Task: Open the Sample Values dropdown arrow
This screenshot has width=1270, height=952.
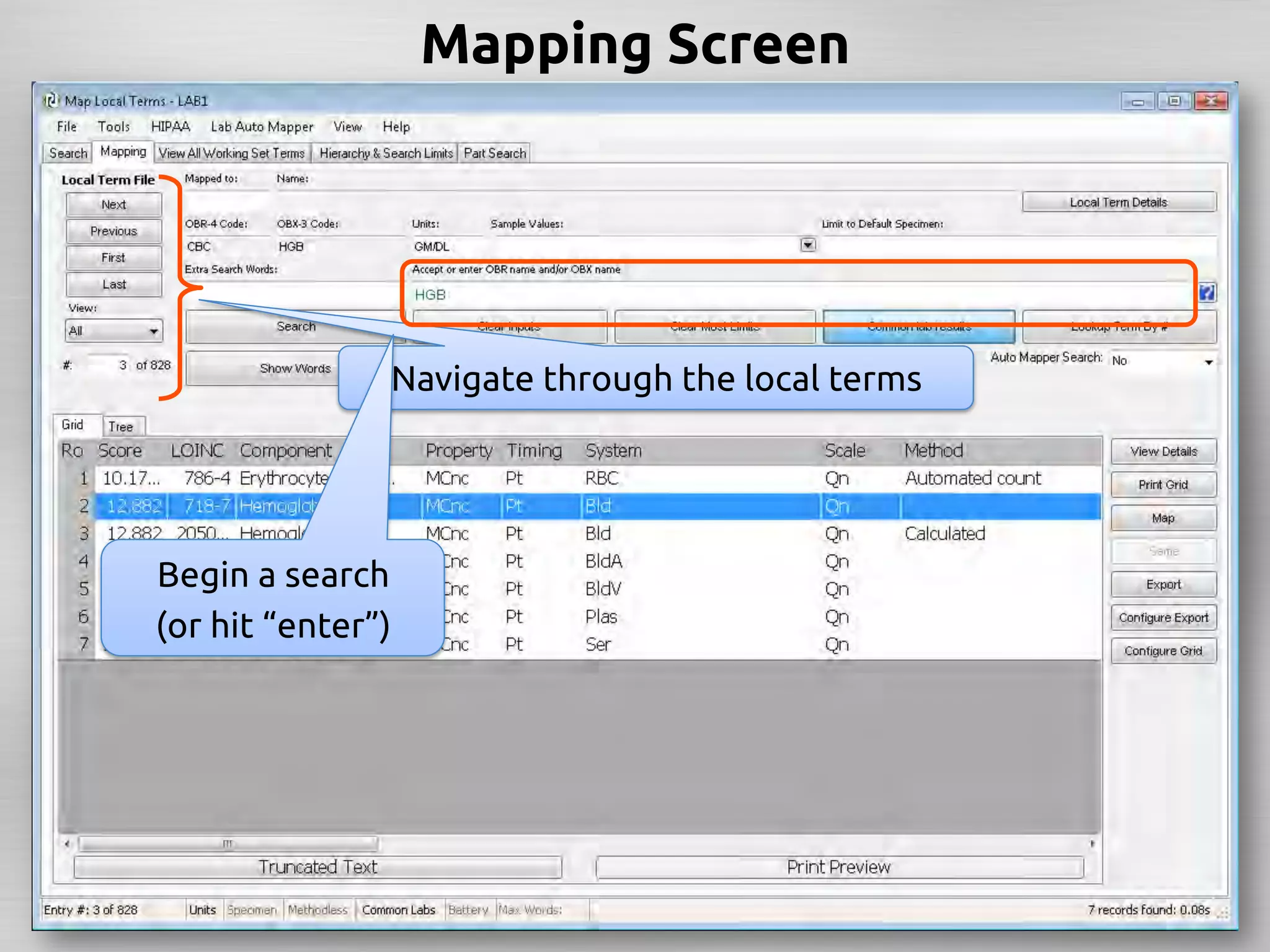Action: (807, 245)
